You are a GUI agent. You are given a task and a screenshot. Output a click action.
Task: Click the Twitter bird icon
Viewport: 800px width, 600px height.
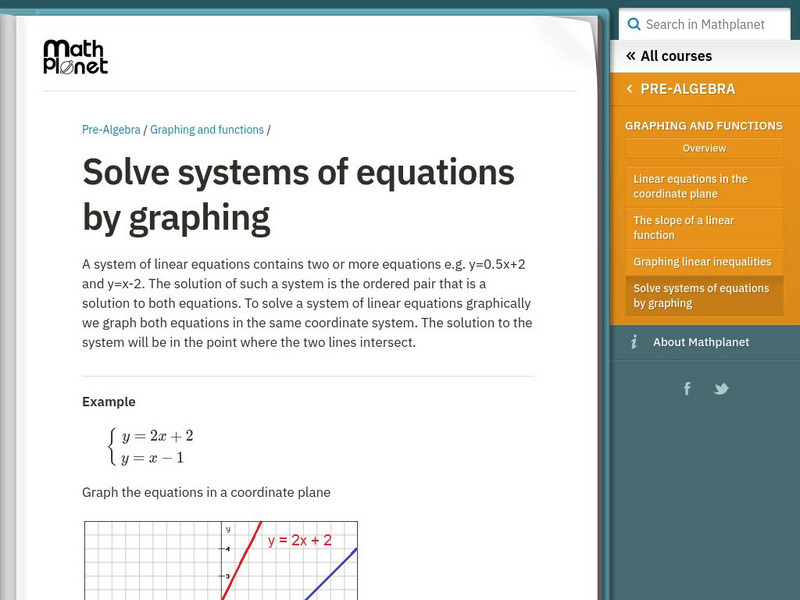coord(721,389)
